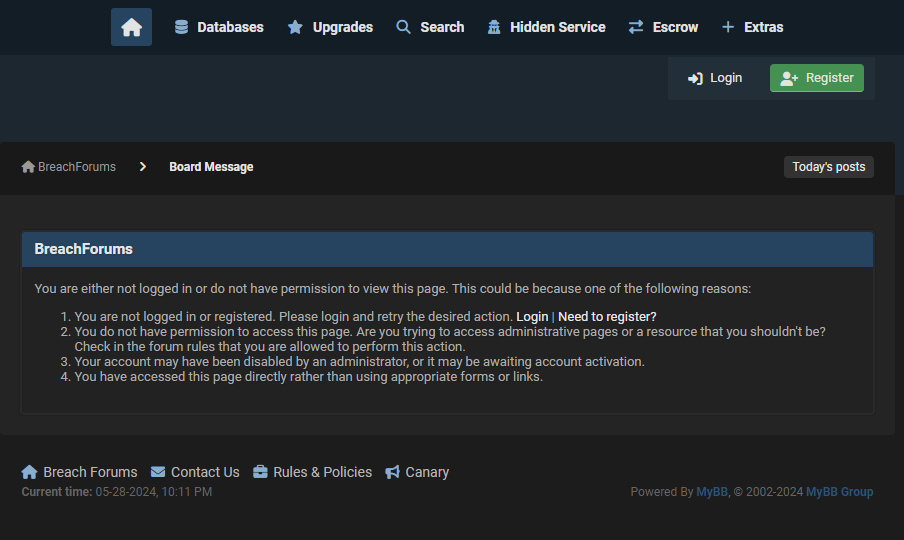This screenshot has width=904, height=540.
Task: Click the Extras plus icon
Action: pos(728,27)
